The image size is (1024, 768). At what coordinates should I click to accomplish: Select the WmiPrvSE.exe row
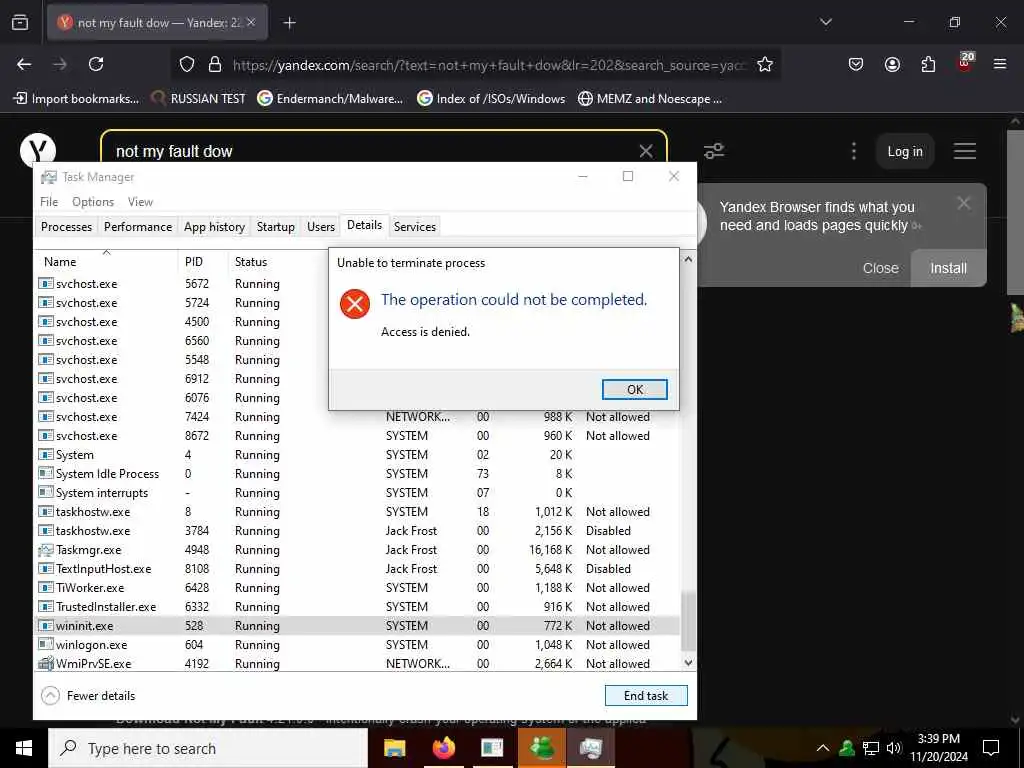(x=357, y=664)
